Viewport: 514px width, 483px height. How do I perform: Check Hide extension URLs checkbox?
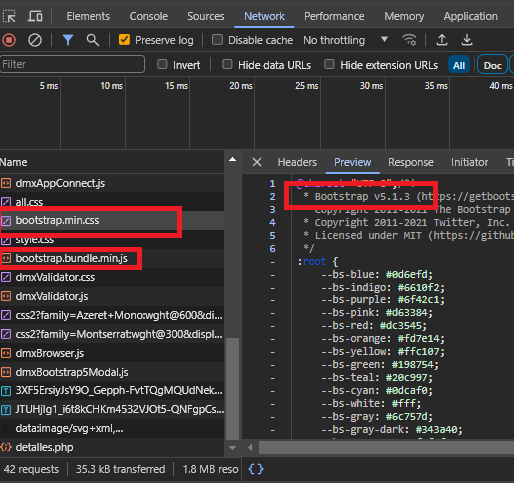pyautogui.click(x=329, y=64)
